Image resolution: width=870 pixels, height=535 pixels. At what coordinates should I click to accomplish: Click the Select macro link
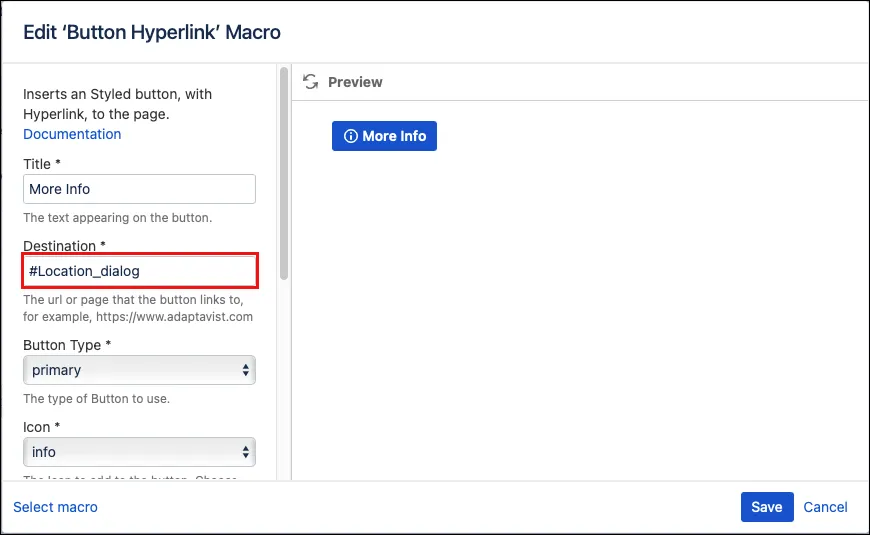55,507
